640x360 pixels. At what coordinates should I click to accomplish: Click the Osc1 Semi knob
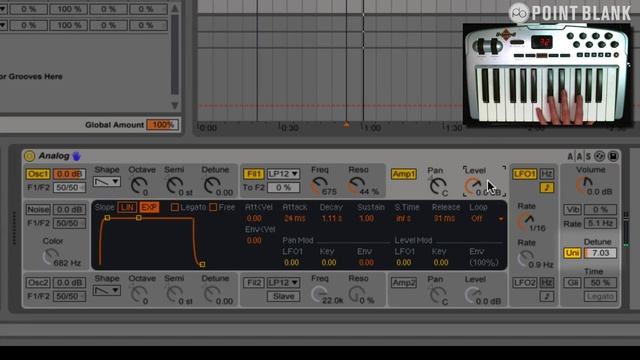tap(174, 186)
